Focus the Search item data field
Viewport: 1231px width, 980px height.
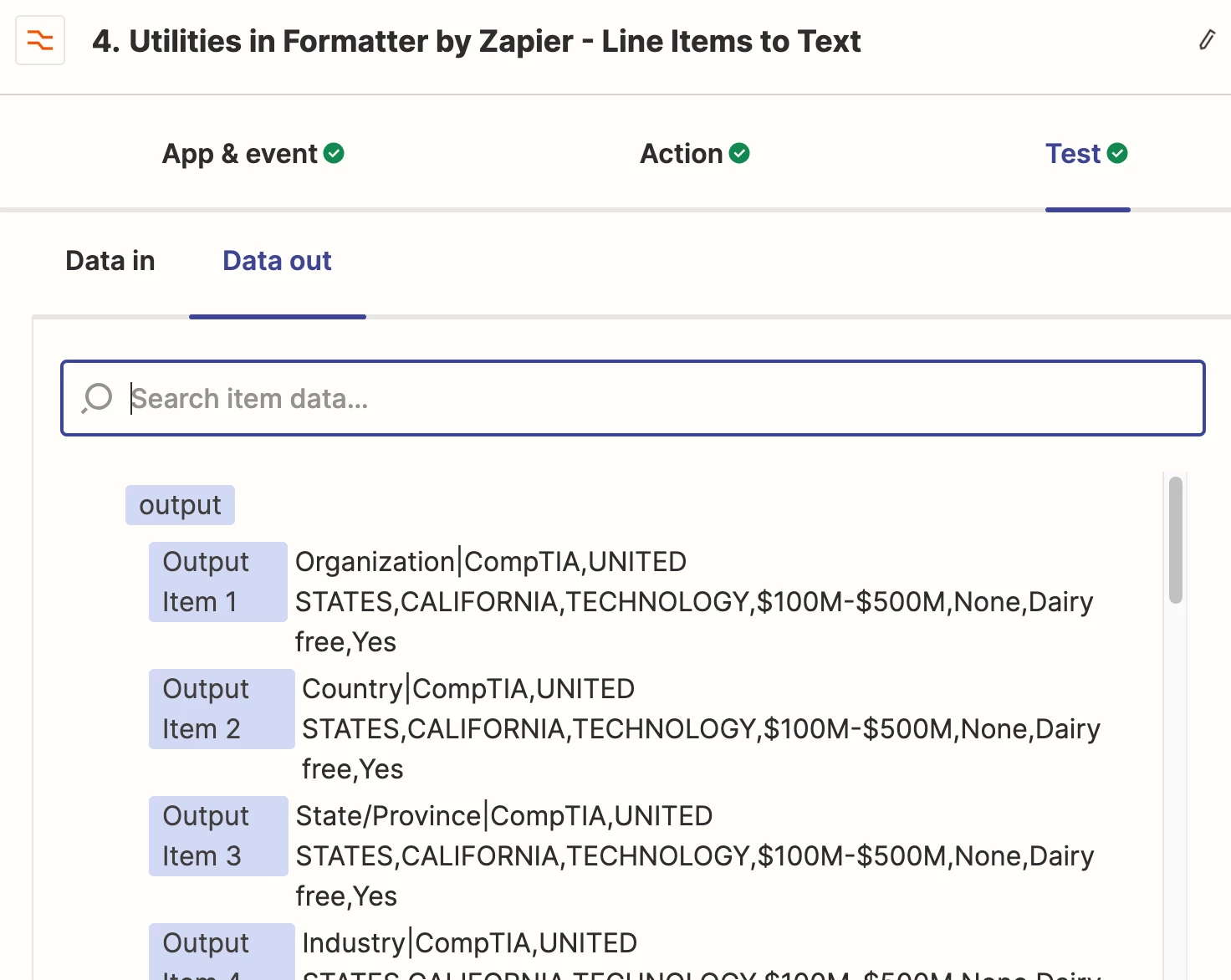633,398
